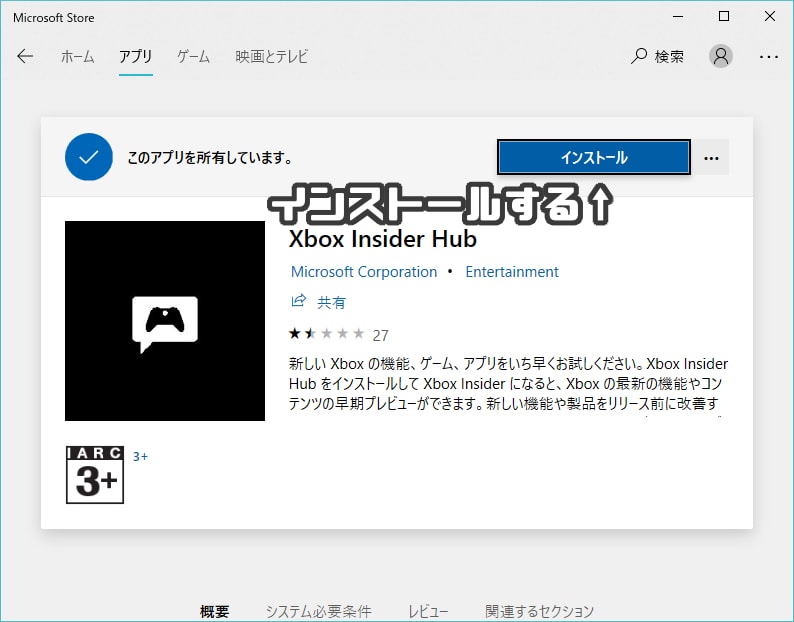Minimize the Microsoft Store window
Viewport: 794px width, 622px height.
pos(678,16)
